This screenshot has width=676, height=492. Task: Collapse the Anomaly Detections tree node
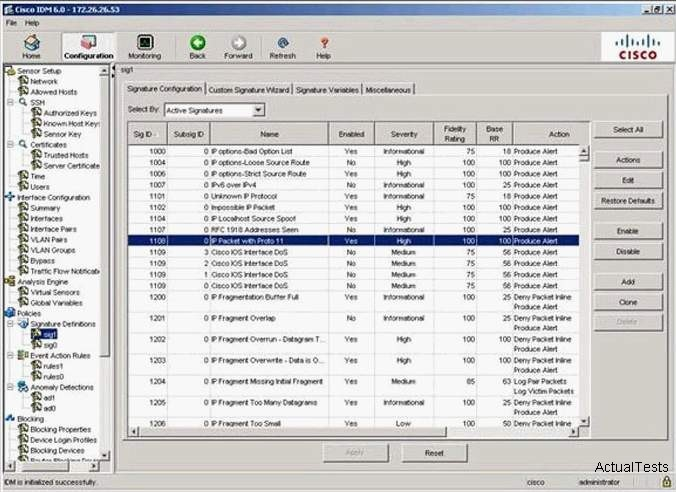click(10, 387)
